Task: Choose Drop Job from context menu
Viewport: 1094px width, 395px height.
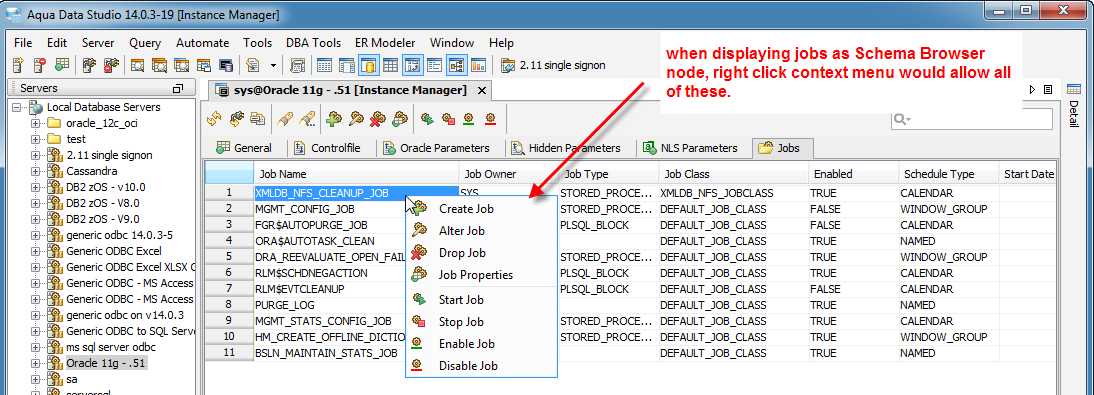Action: tap(481, 253)
